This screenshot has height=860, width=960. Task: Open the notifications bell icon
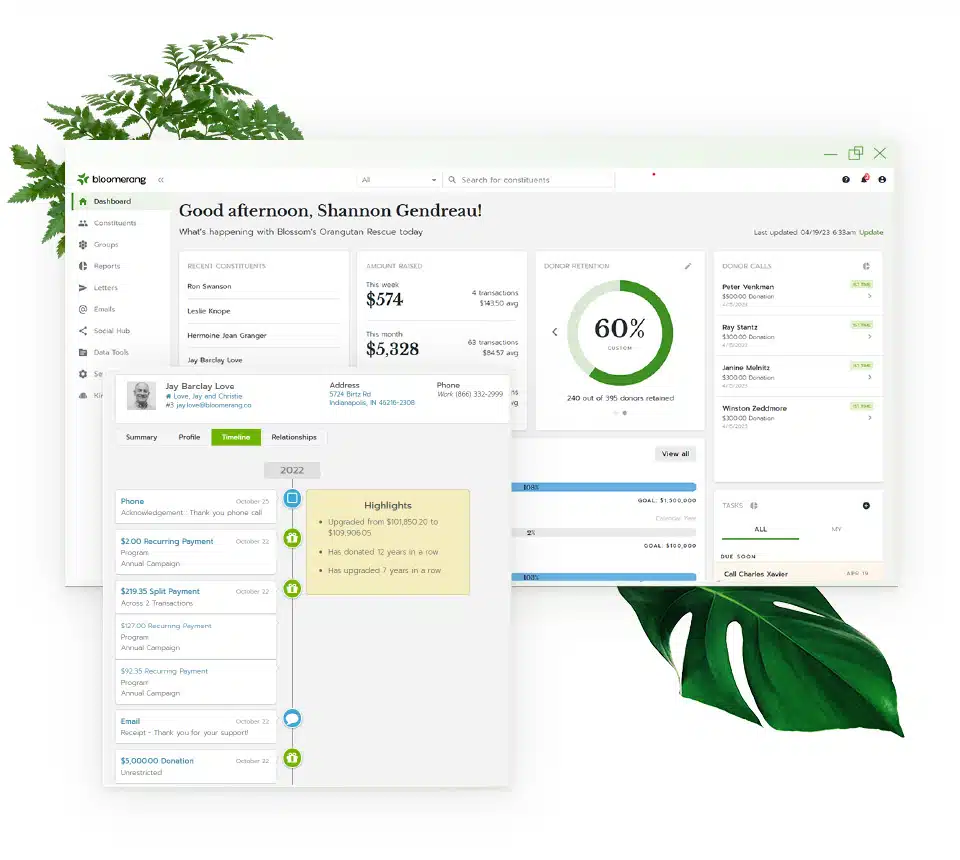(864, 179)
